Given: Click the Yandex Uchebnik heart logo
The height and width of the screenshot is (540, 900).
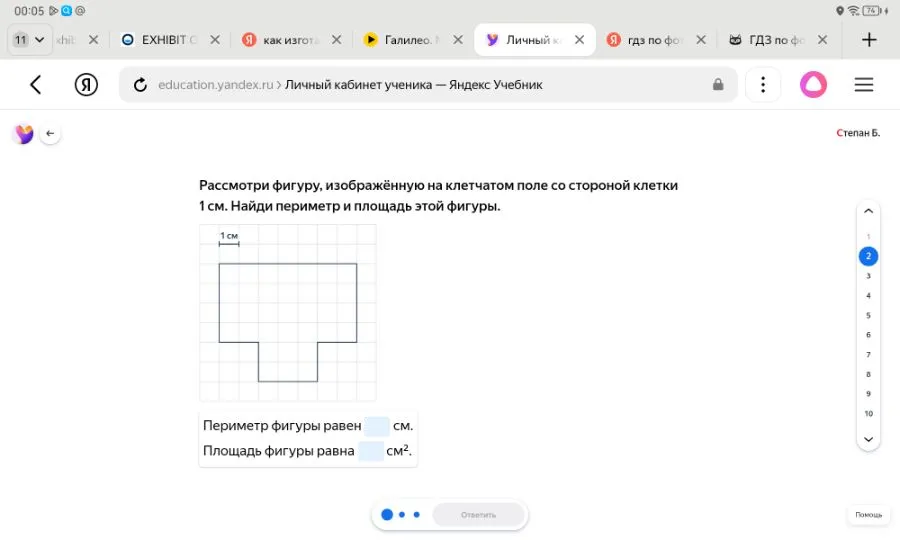Looking at the screenshot, I should point(23,134).
